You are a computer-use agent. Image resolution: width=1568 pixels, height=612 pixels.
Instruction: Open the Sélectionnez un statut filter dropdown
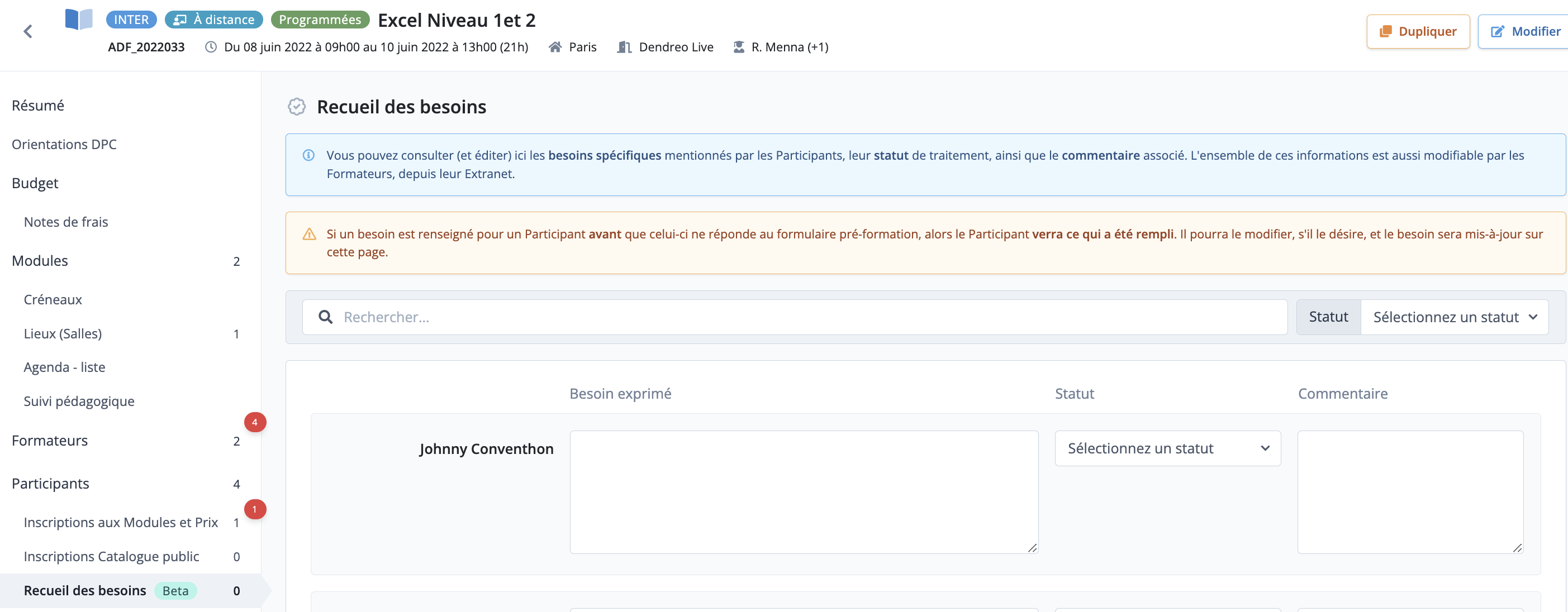pyautogui.click(x=1454, y=317)
